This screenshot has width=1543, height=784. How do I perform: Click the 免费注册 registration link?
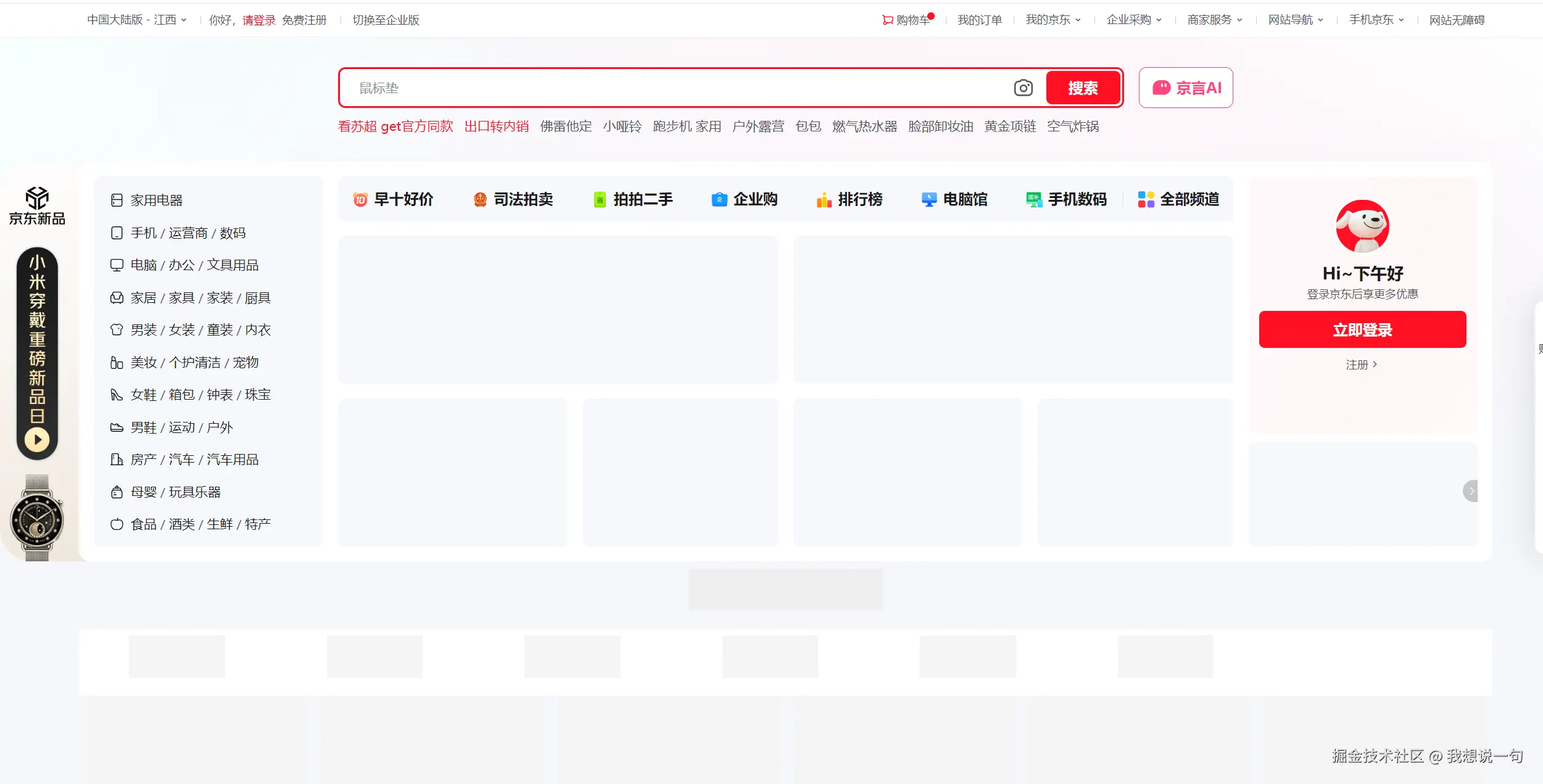(305, 20)
